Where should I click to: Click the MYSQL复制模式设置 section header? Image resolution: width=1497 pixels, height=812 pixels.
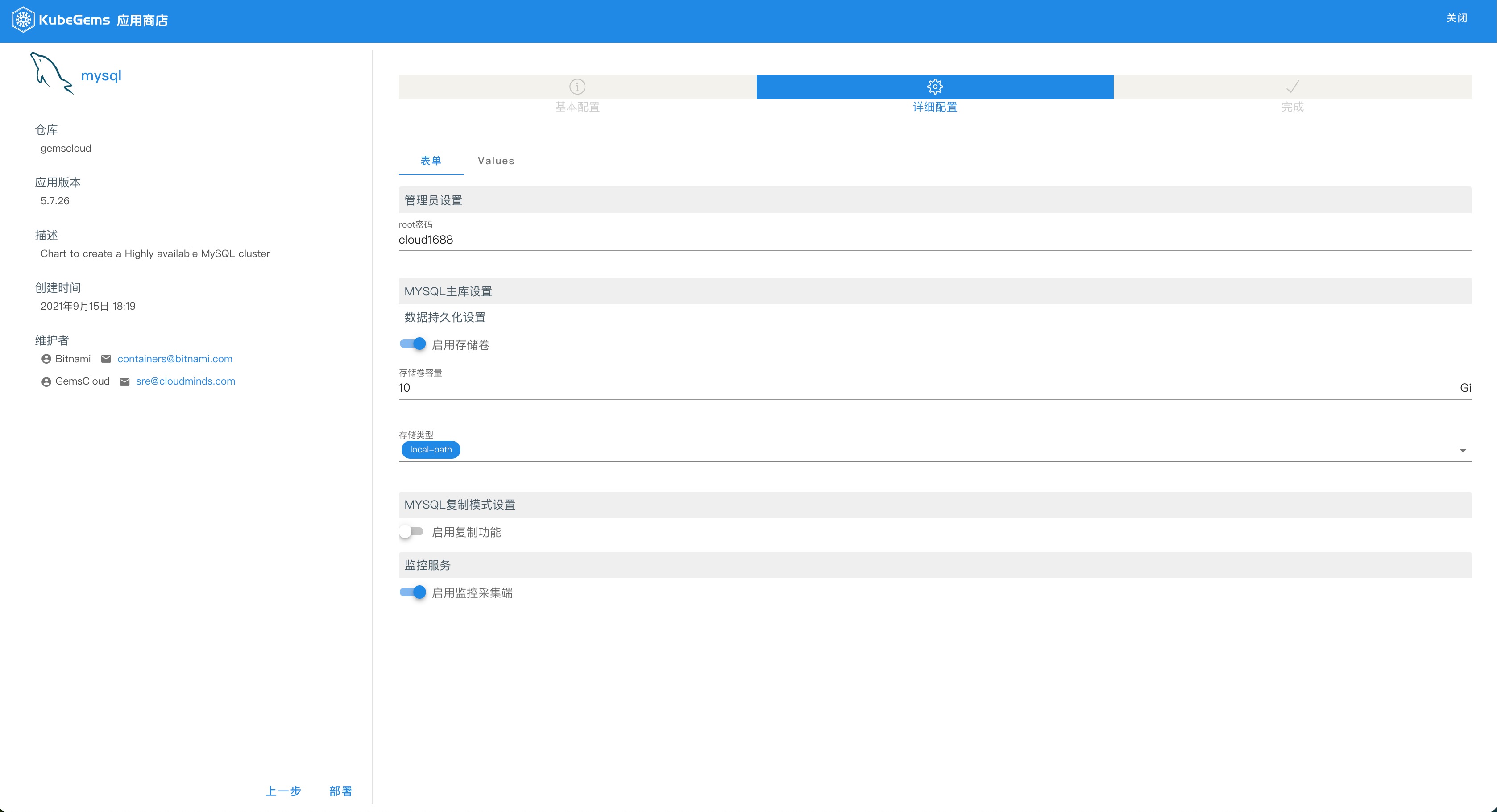coord(934,505)
